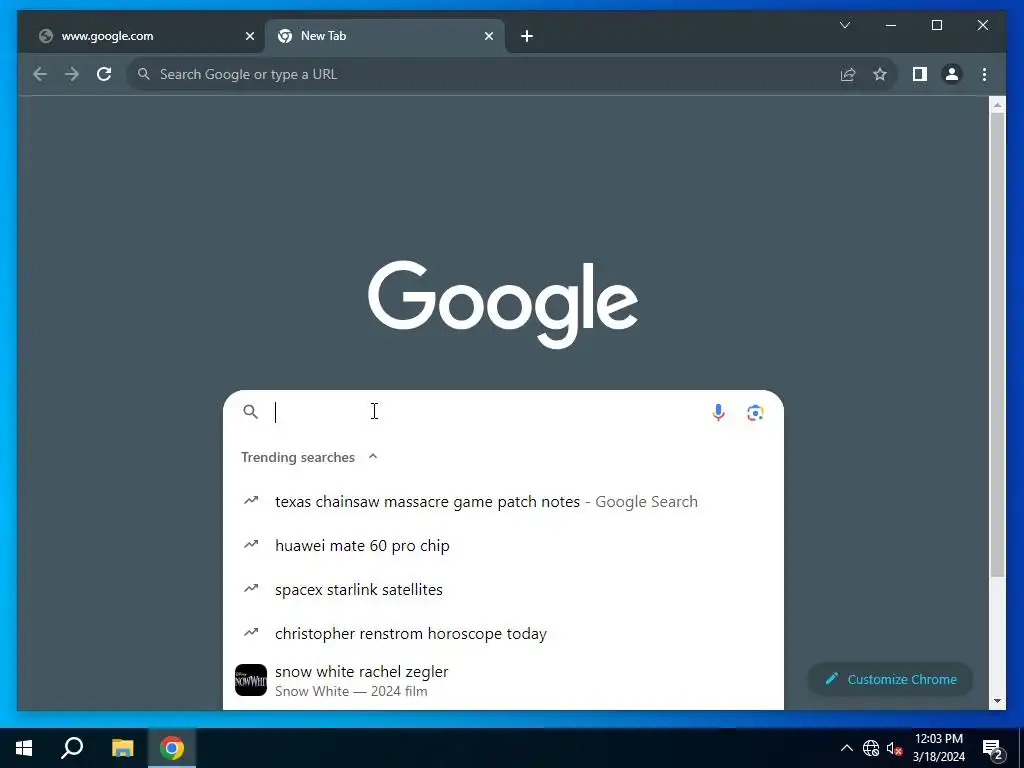Click the scrollbar down arrow
The image size is (1024, 768).
997,701
